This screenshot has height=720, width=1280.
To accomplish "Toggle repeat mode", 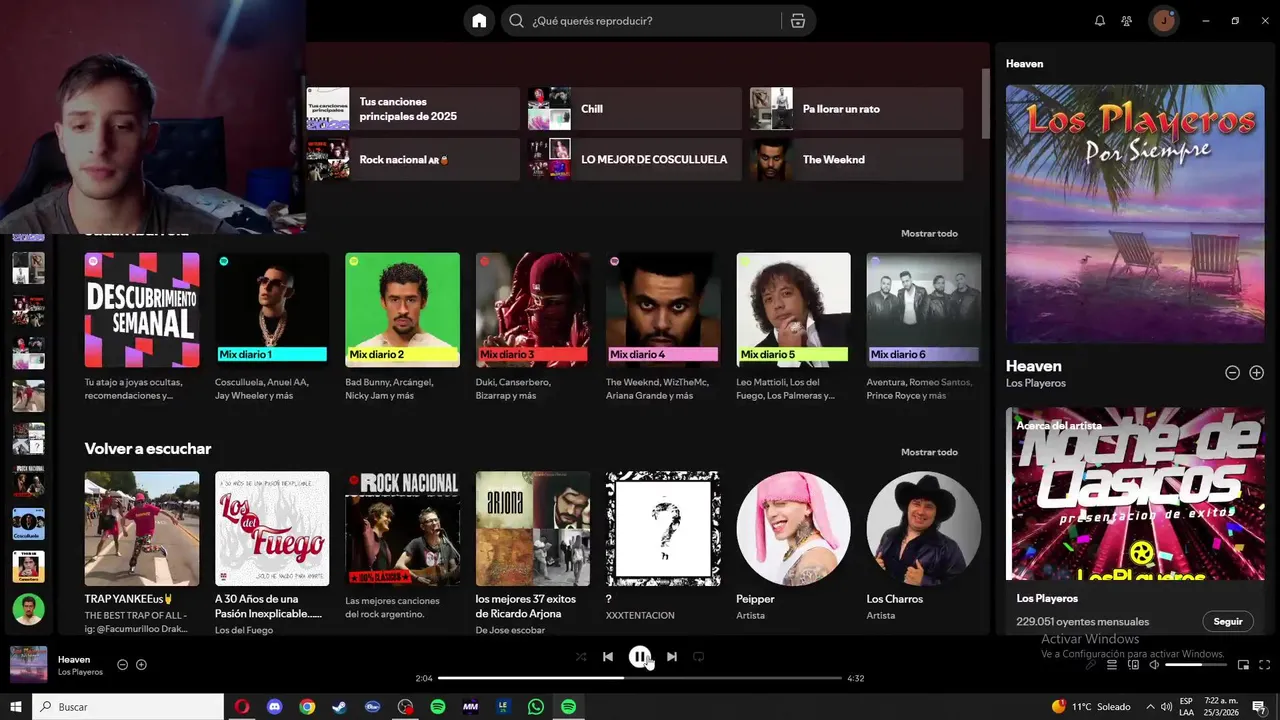I will [x=699, y=657].
